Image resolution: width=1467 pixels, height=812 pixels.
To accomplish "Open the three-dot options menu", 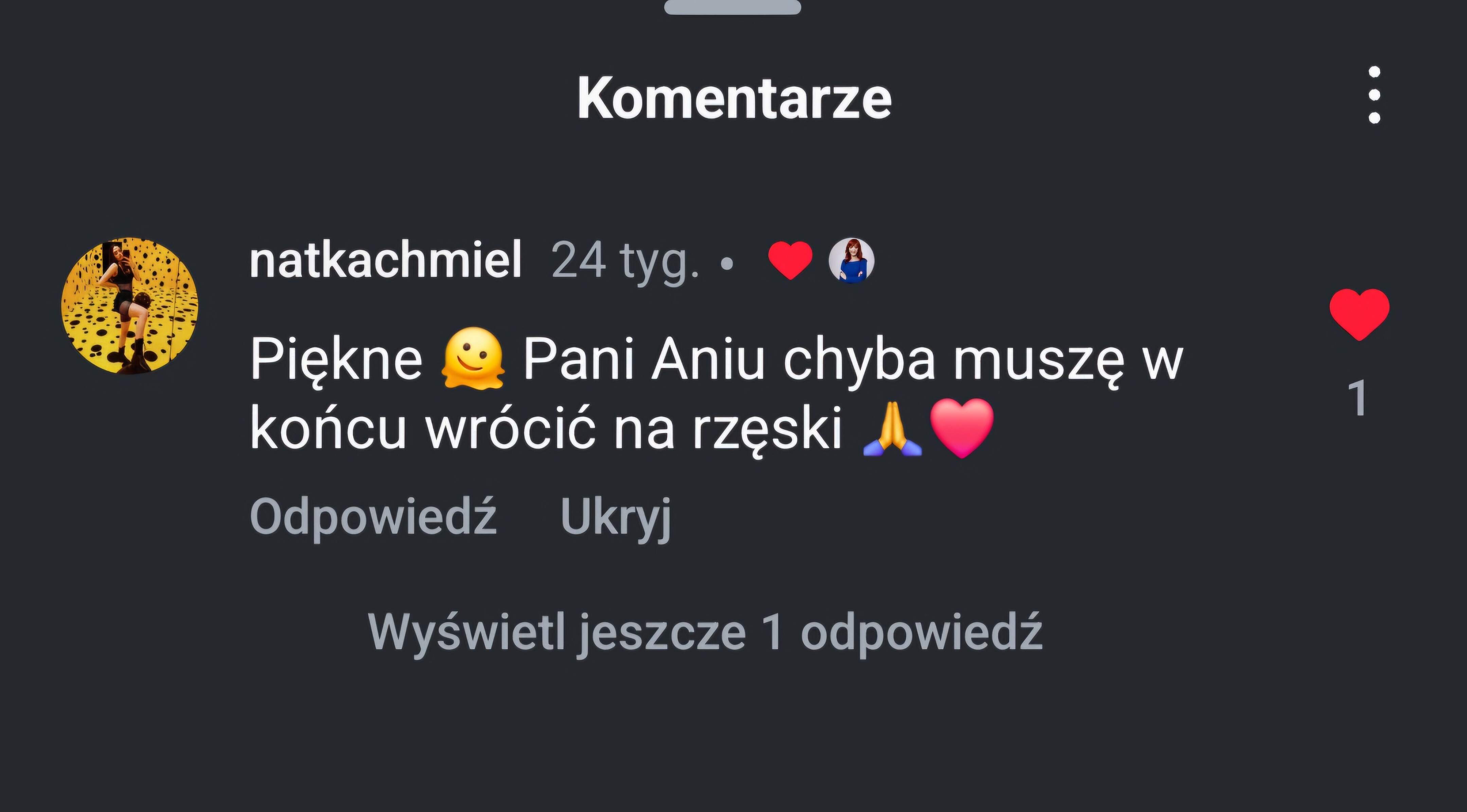I will (x=1374, y=94).
